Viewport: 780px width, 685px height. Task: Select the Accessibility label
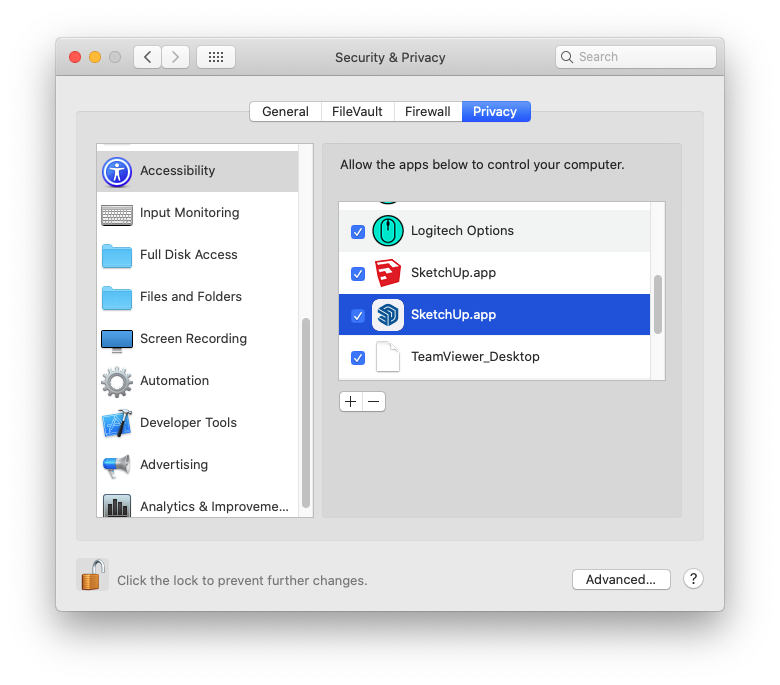pyautogui.click(x=178, y=171)
